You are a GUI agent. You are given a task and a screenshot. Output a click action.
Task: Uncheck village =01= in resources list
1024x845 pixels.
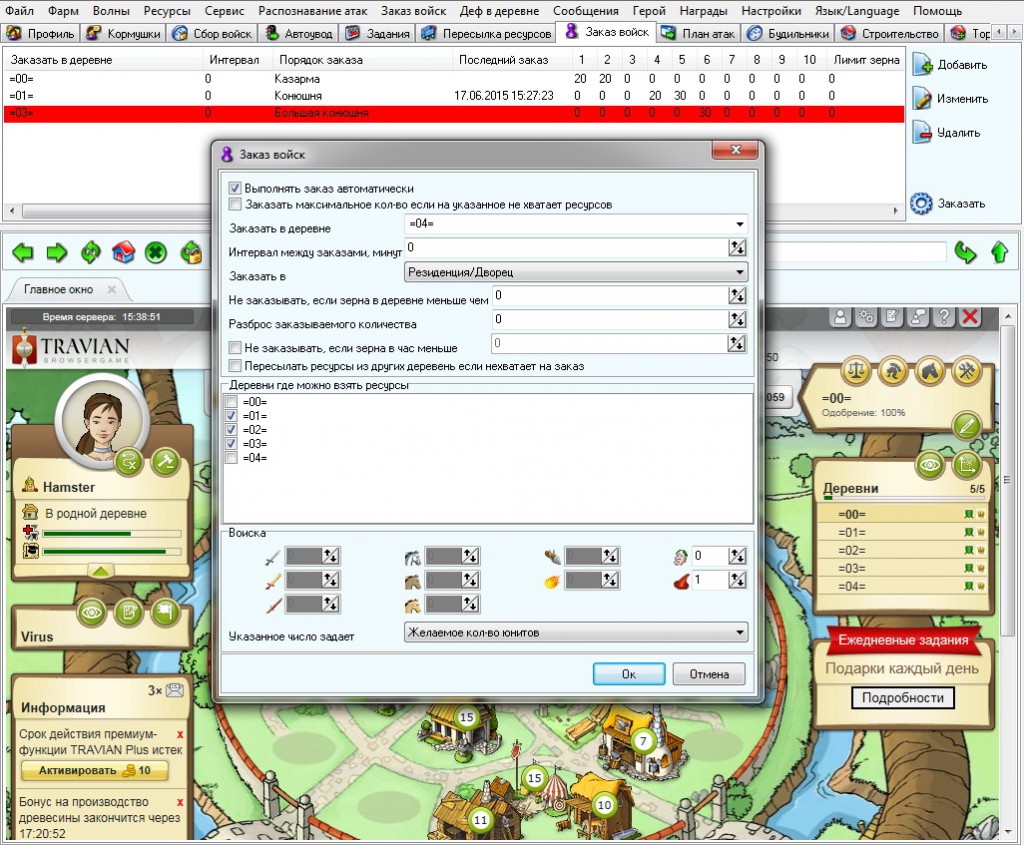point(231,416)
